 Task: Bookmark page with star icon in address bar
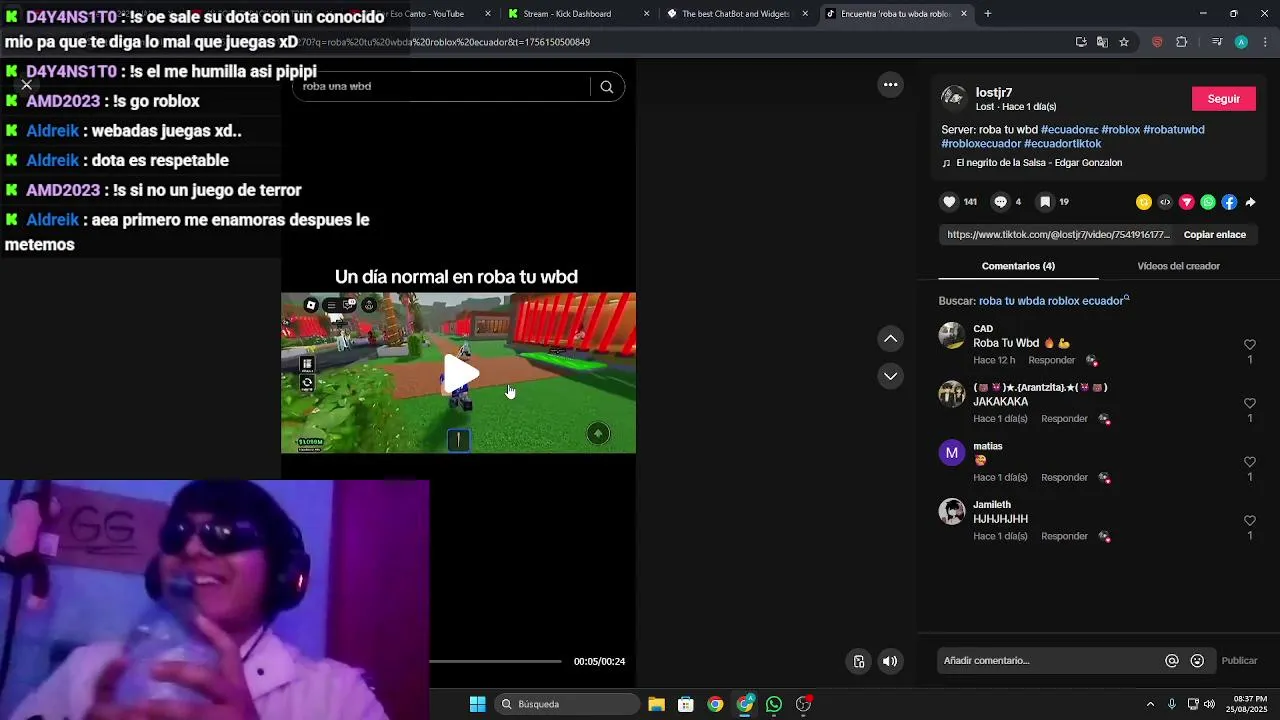[1124, 42]
